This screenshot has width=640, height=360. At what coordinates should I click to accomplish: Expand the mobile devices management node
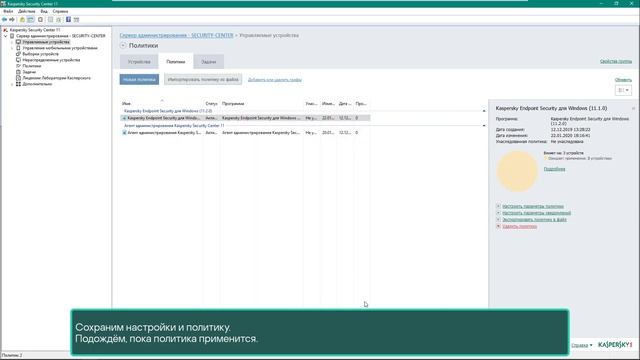(12, 48)
